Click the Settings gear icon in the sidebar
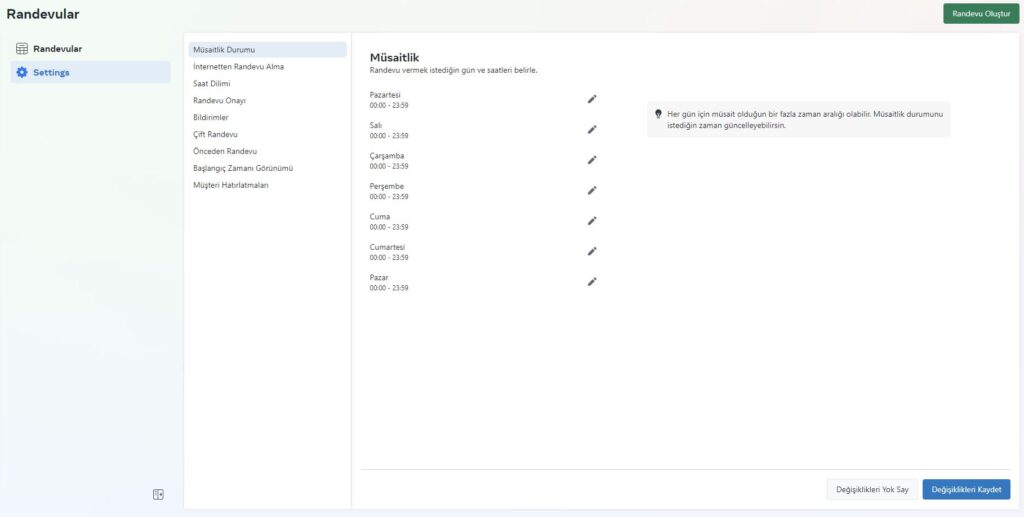Screen dimensions: 1024x517 [22, 72]
